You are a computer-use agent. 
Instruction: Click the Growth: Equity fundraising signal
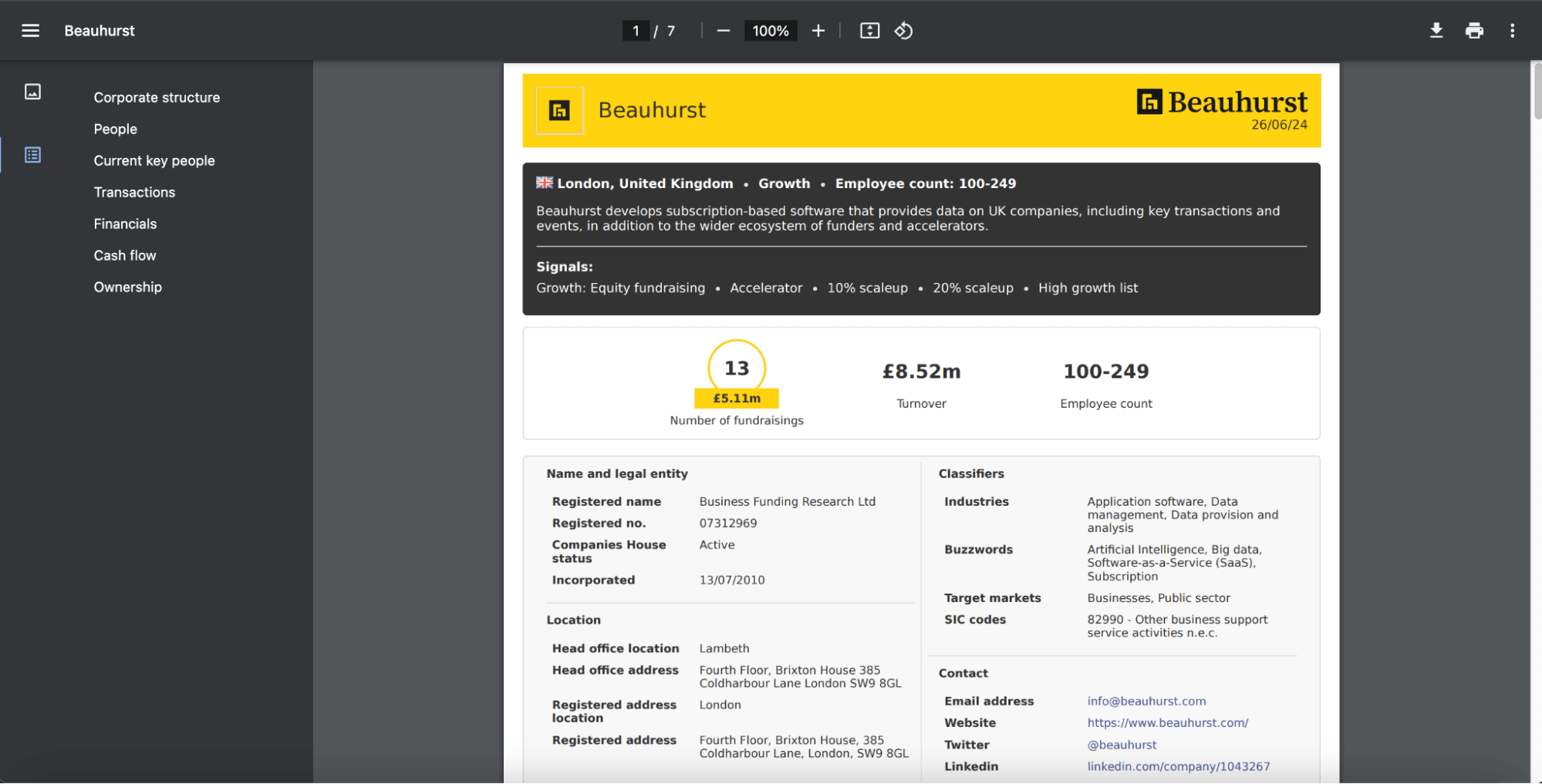click(620, 288)
